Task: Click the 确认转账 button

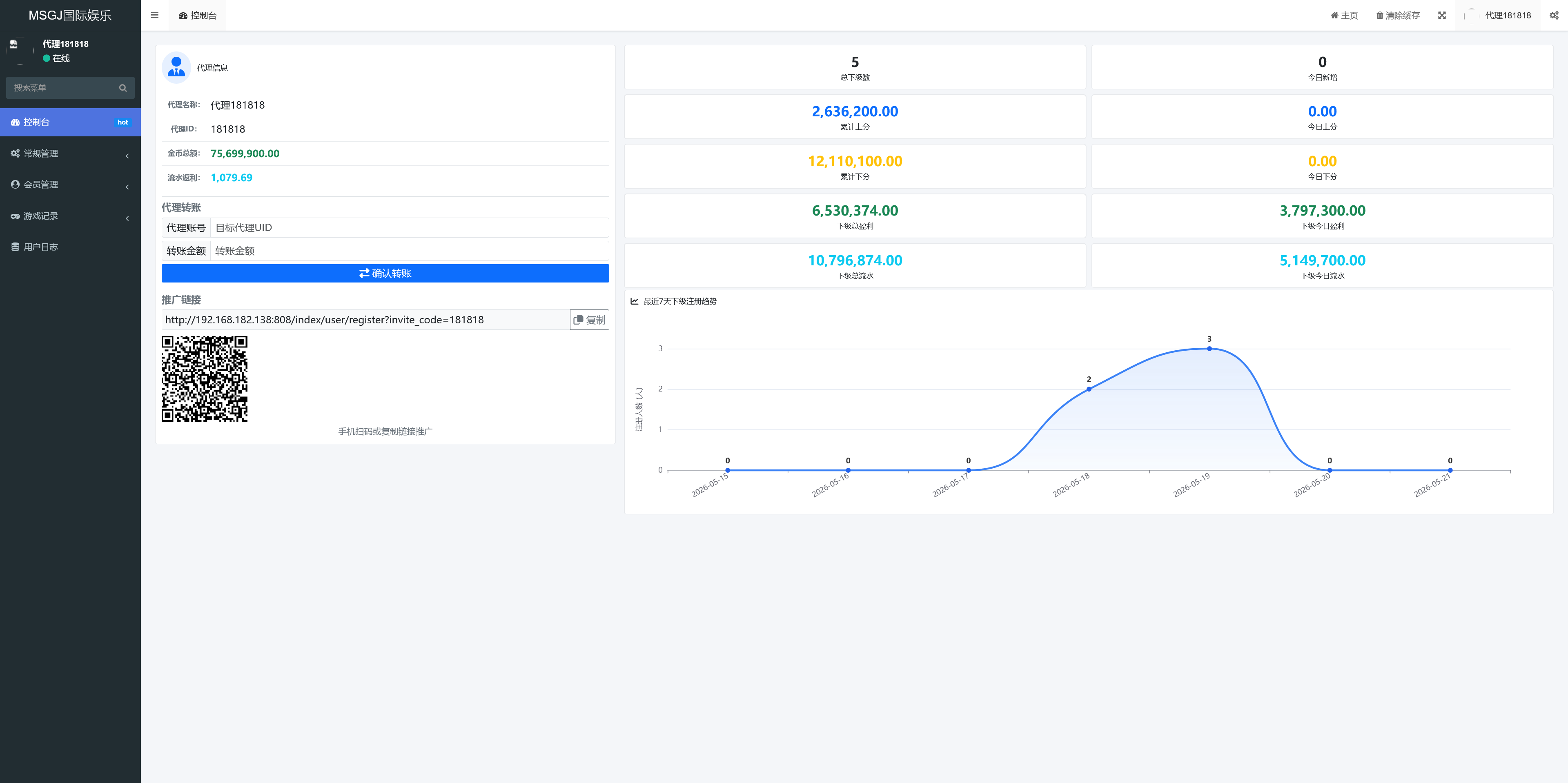Action: 385,273
